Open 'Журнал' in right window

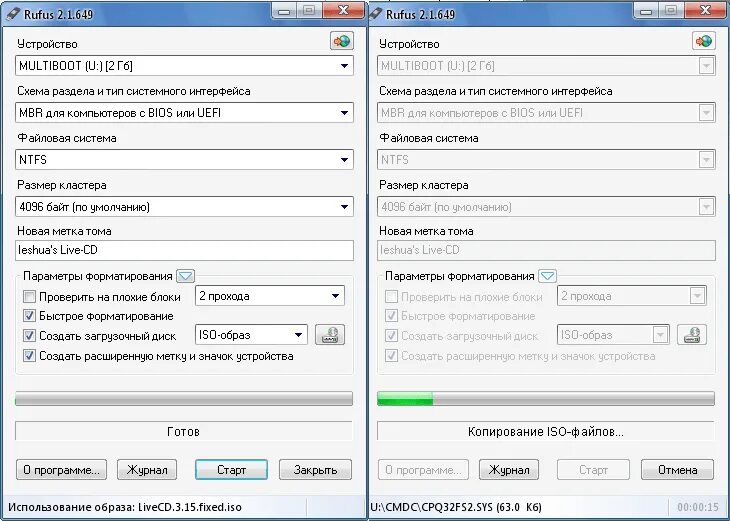click(x=509, y=469)
